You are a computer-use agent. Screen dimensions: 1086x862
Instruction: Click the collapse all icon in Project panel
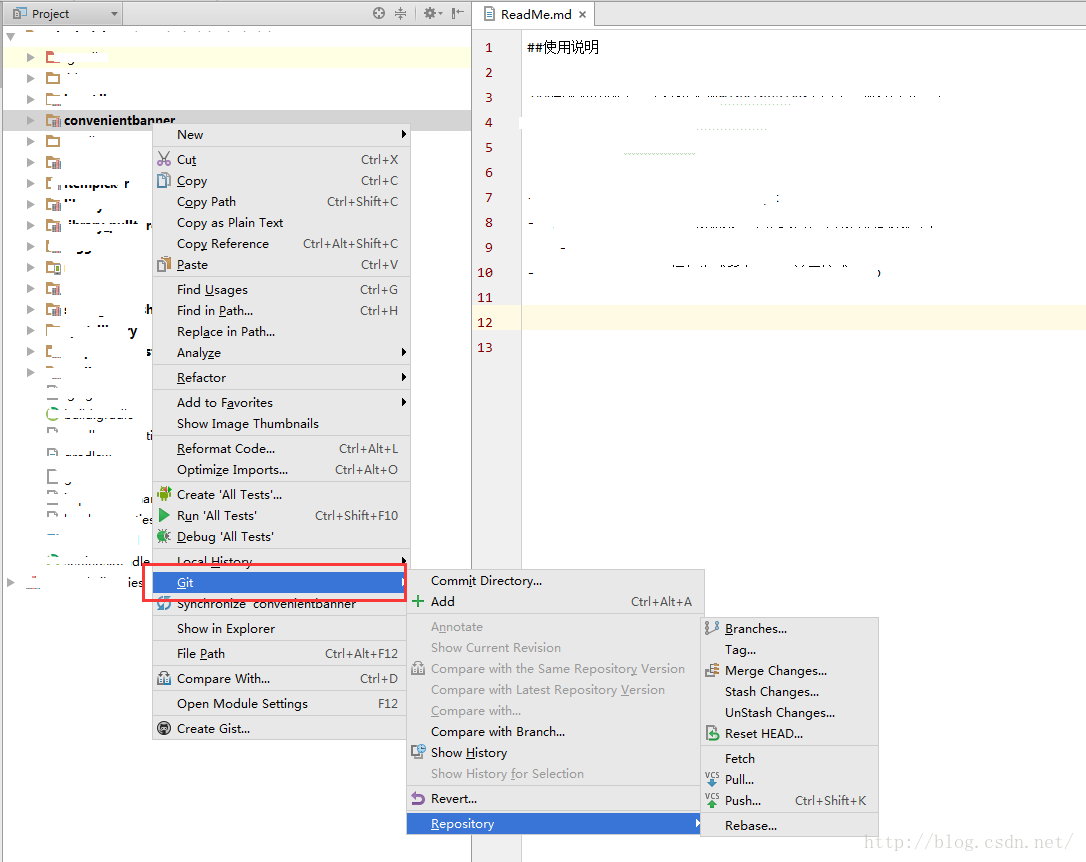[400, 13]
